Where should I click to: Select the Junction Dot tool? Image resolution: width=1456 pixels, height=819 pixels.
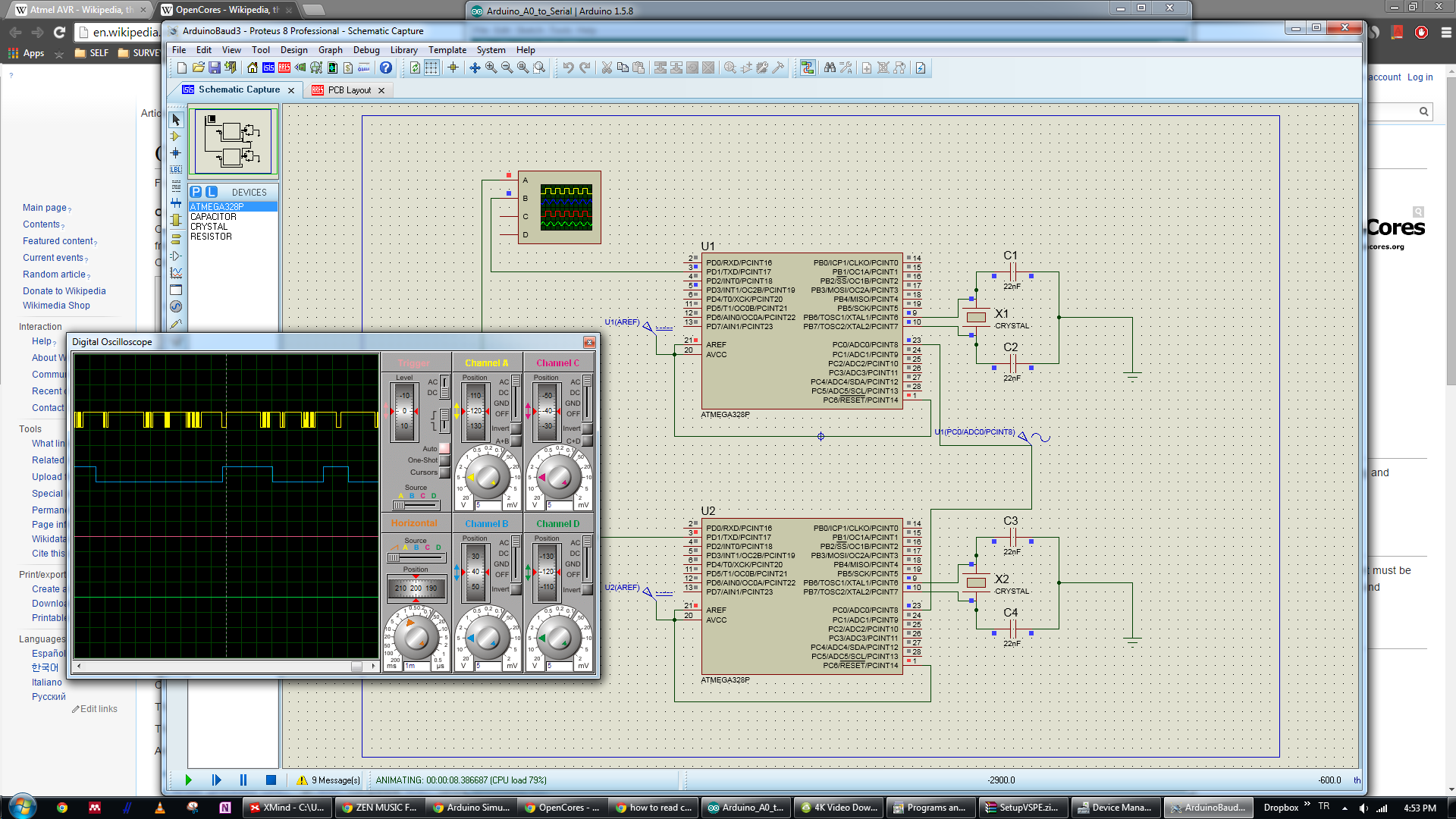(x=176, y=153)
